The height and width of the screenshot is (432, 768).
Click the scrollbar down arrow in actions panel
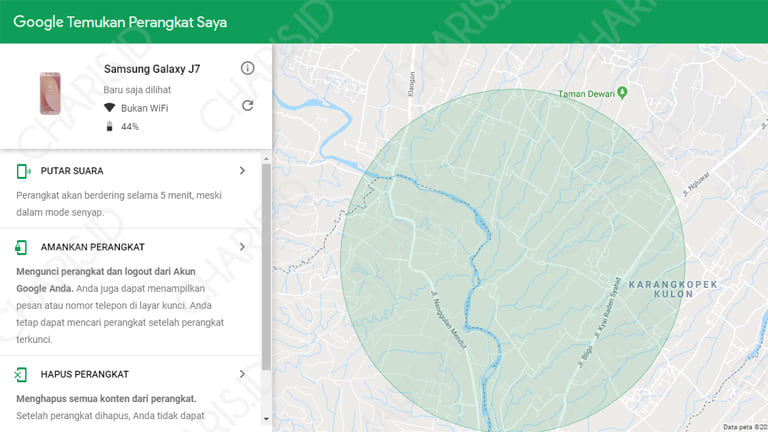266,419
